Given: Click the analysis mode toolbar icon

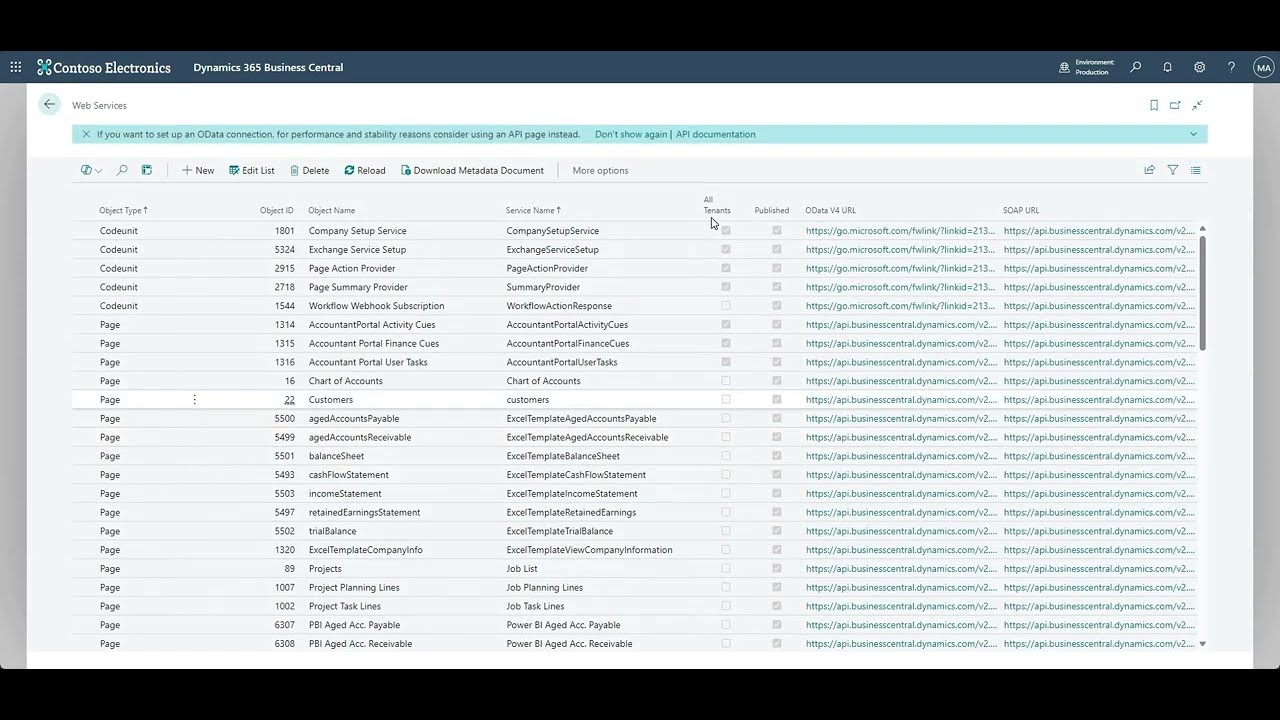Looking at the screenshot, I should pos(146,170).
